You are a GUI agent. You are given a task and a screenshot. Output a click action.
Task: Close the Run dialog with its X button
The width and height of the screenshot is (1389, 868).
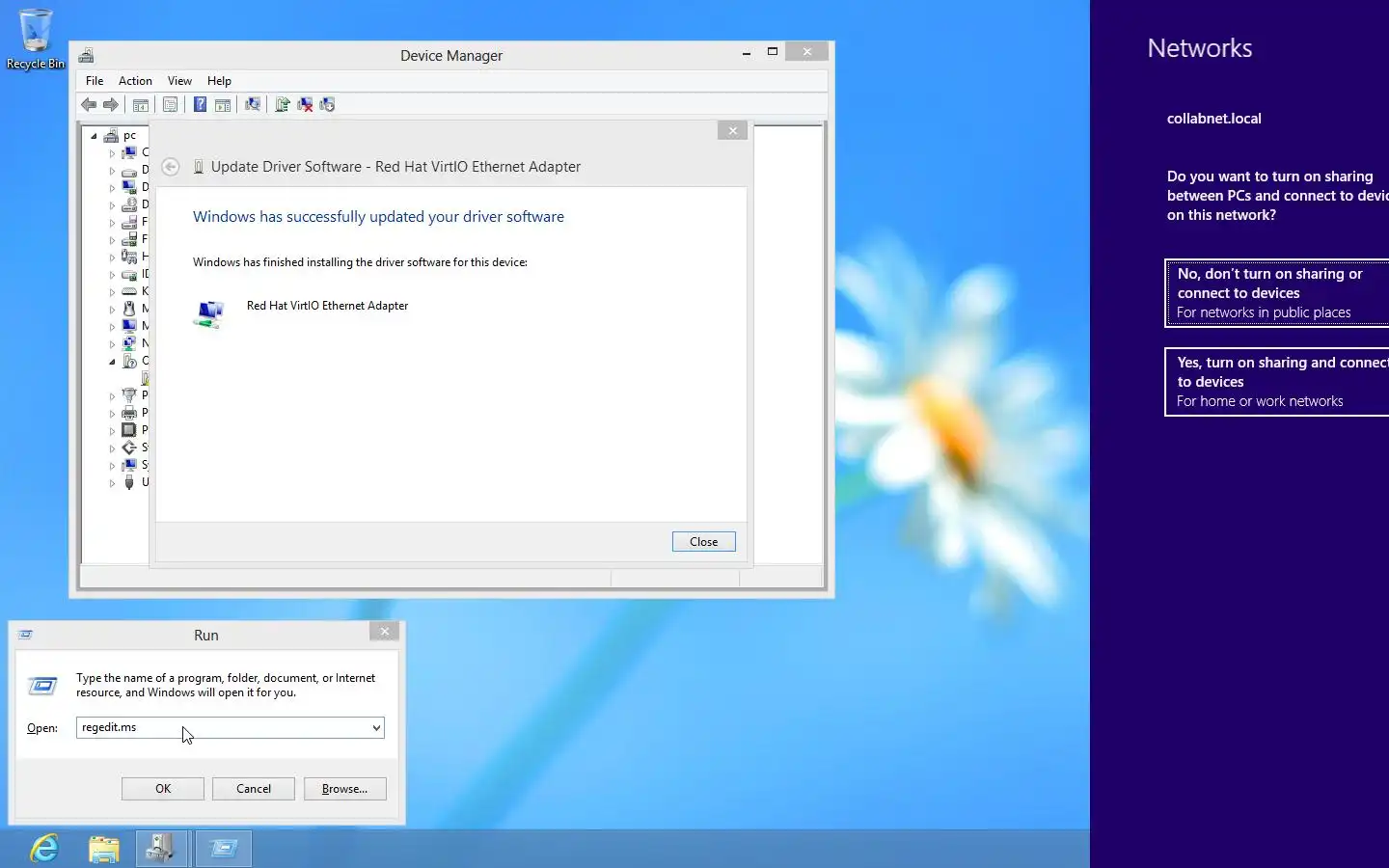click(x=385, y=632)
